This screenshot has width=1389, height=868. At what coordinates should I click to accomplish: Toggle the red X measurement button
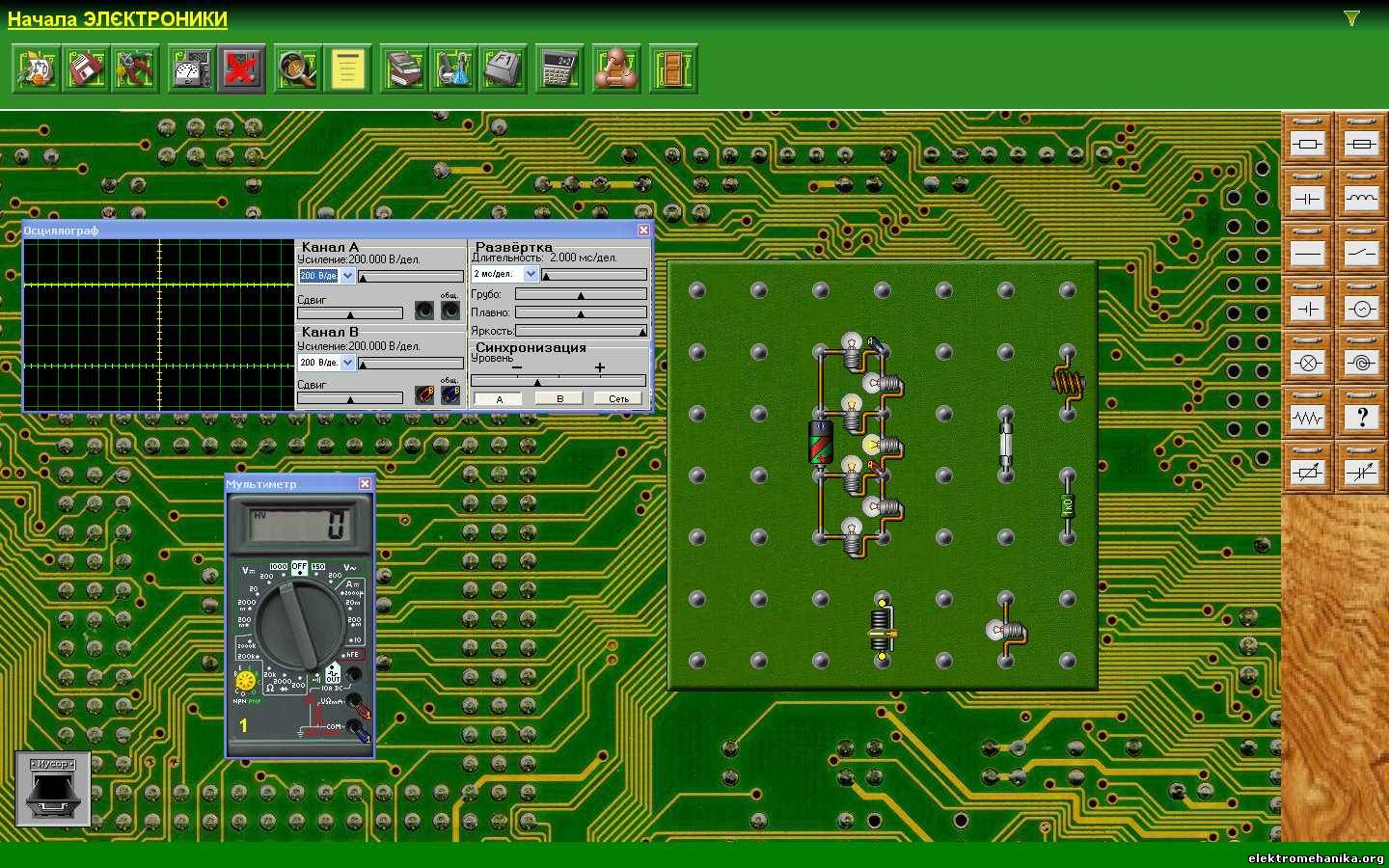click(241, 69)
